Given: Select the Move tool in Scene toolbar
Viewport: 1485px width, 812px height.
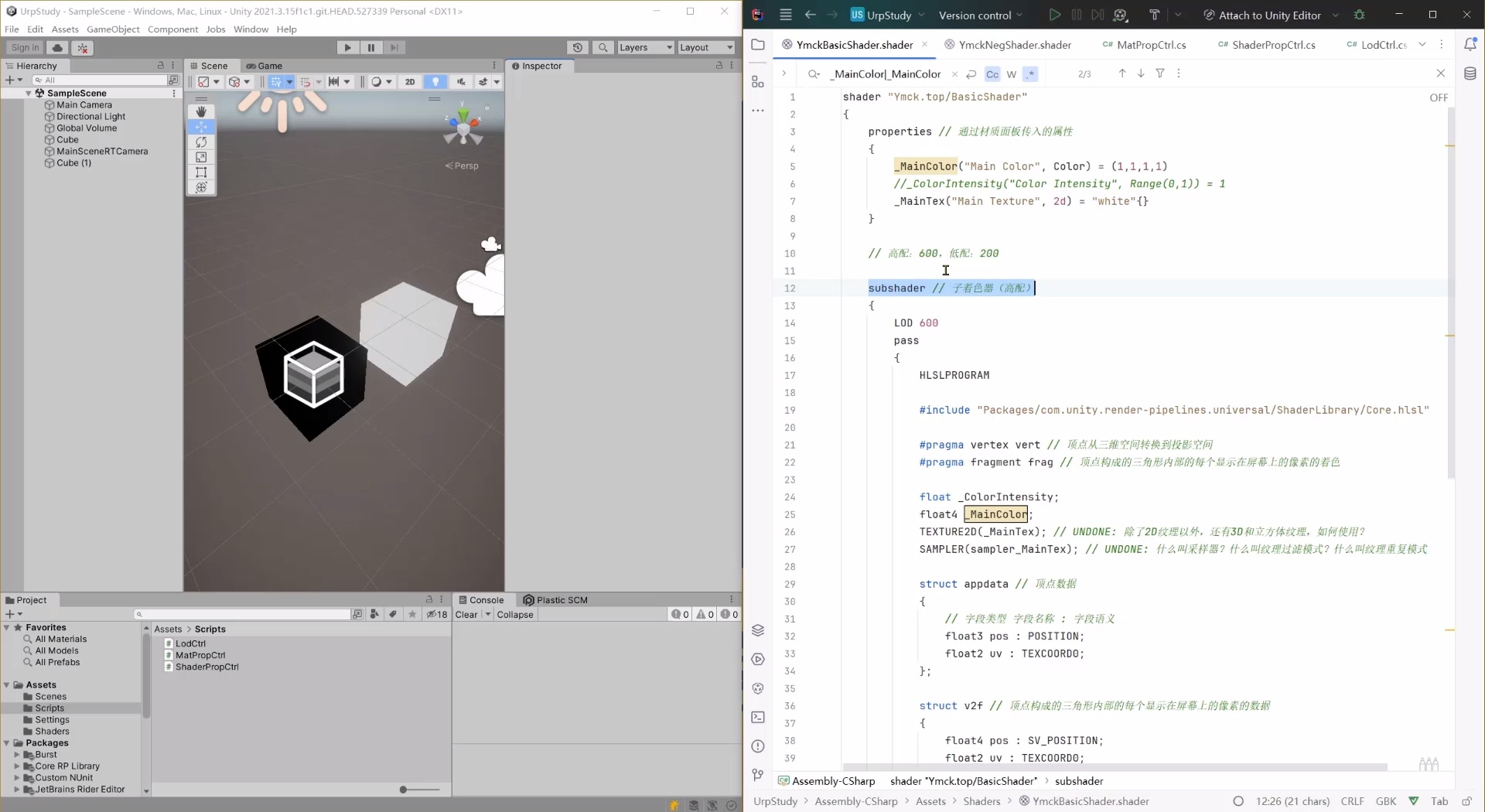Looking at the screenshot, I should 201,127.
